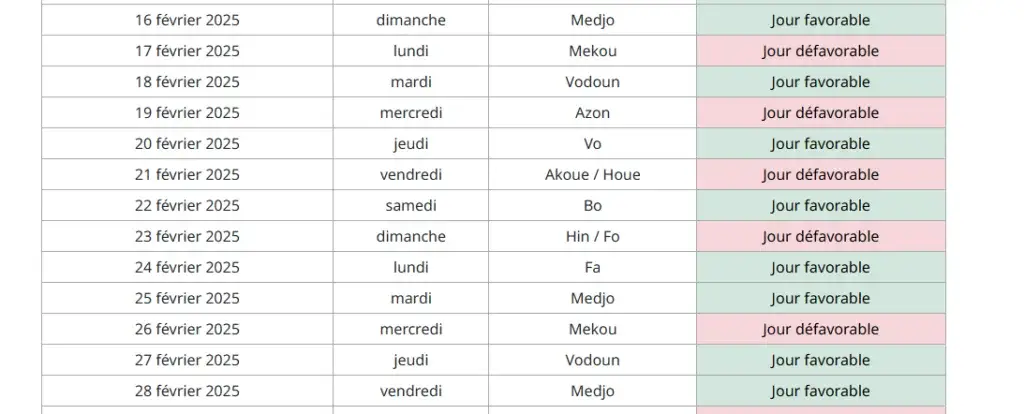Click the "Jour favorable" cell for 24 février

pos(820,268)
